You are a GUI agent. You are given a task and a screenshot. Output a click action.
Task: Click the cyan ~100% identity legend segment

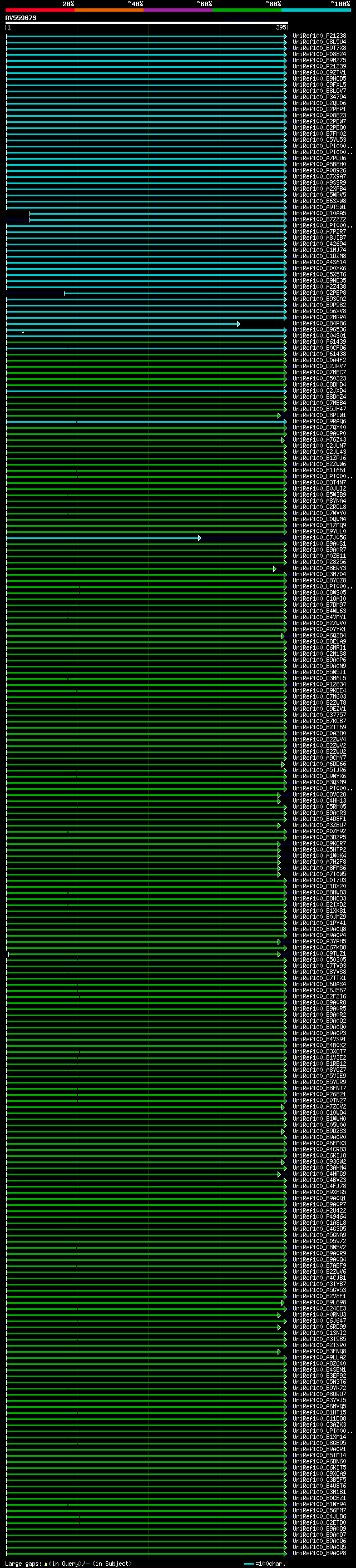click(x=316, y=10)
